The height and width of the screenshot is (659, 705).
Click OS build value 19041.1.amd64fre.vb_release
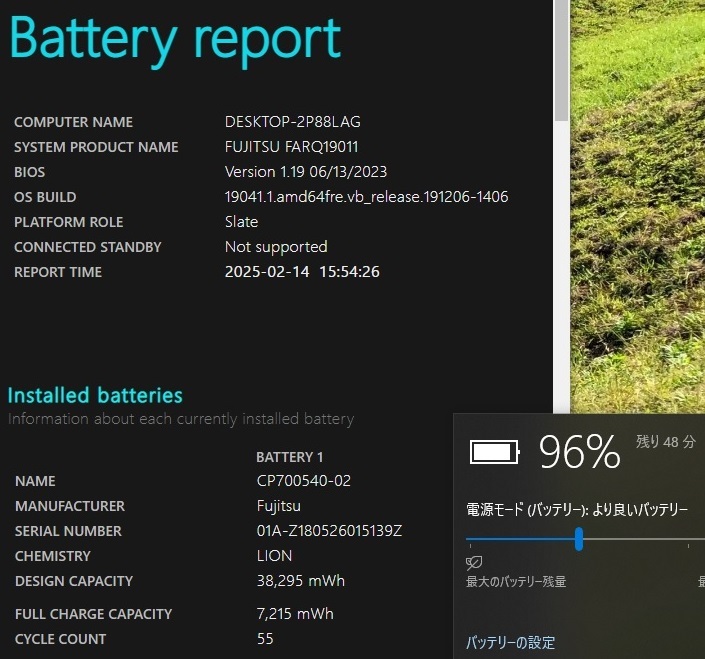click(366, 197)
